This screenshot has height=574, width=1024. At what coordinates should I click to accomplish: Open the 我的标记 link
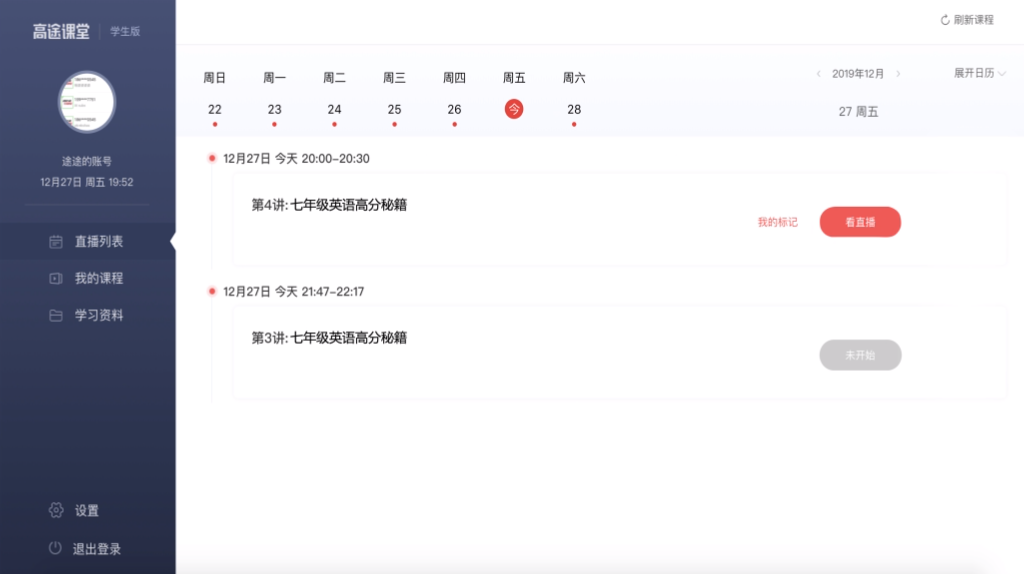[x=777, y=222]
